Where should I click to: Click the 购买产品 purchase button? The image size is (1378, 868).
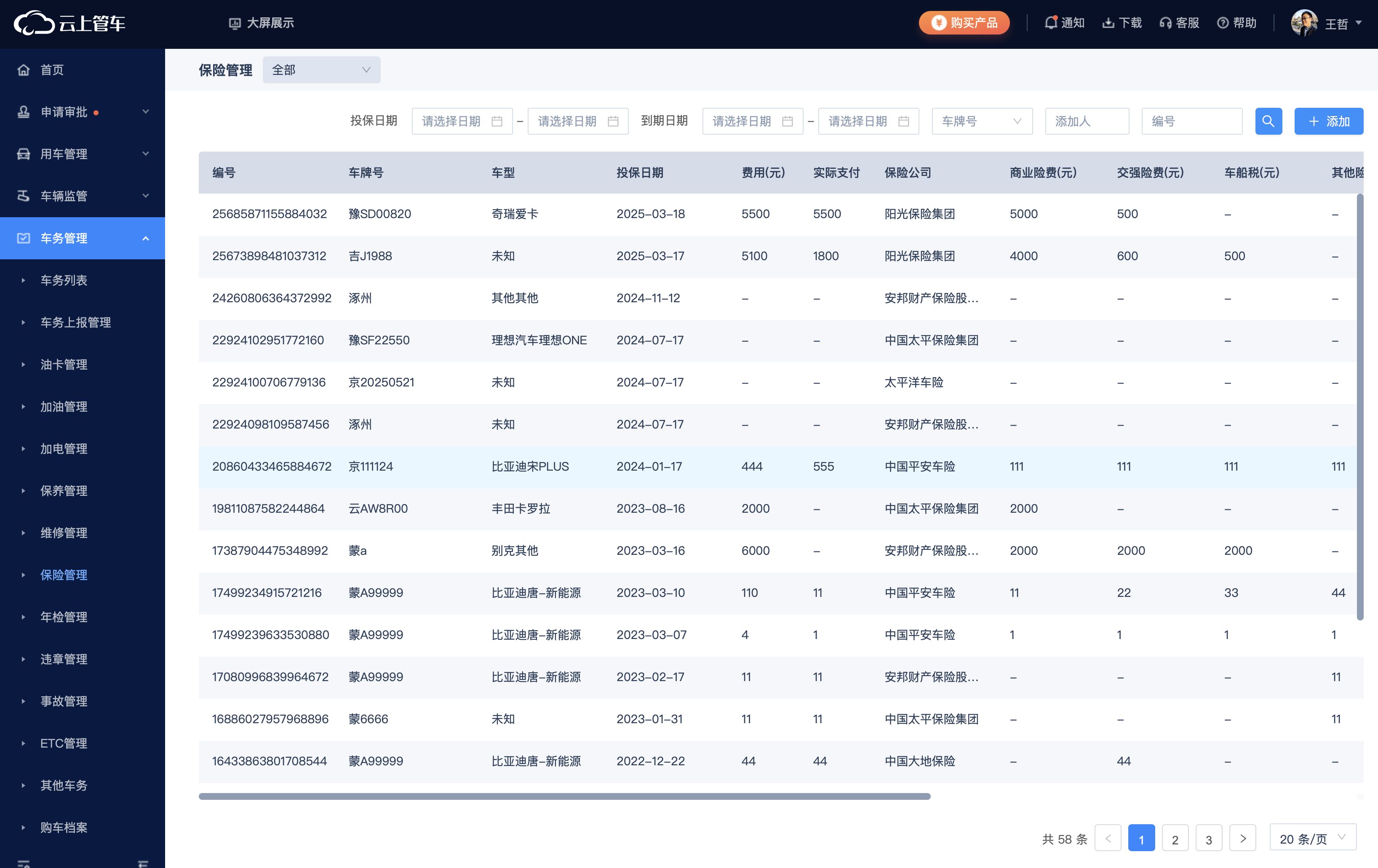964,23
